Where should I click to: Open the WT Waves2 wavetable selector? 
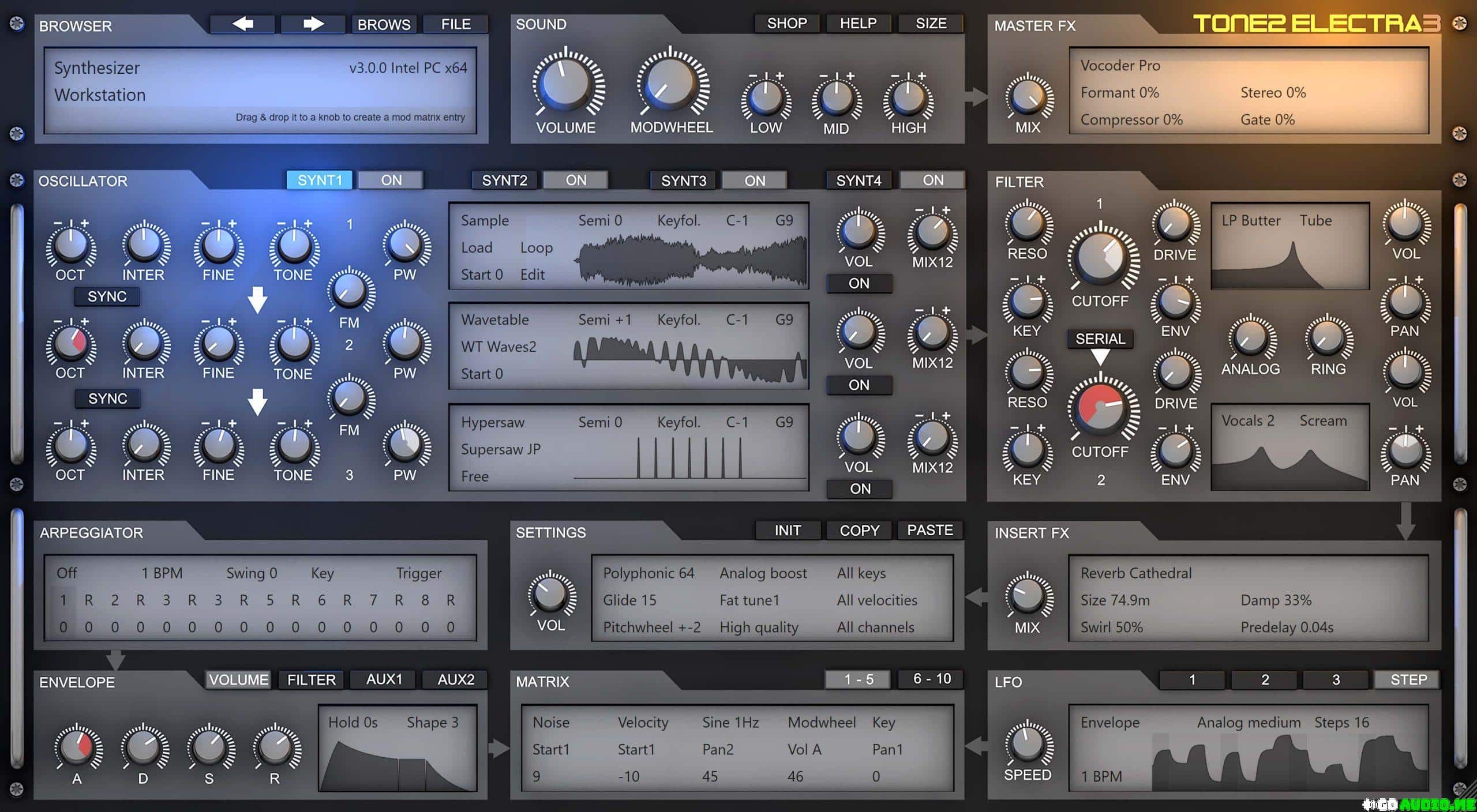498,347
